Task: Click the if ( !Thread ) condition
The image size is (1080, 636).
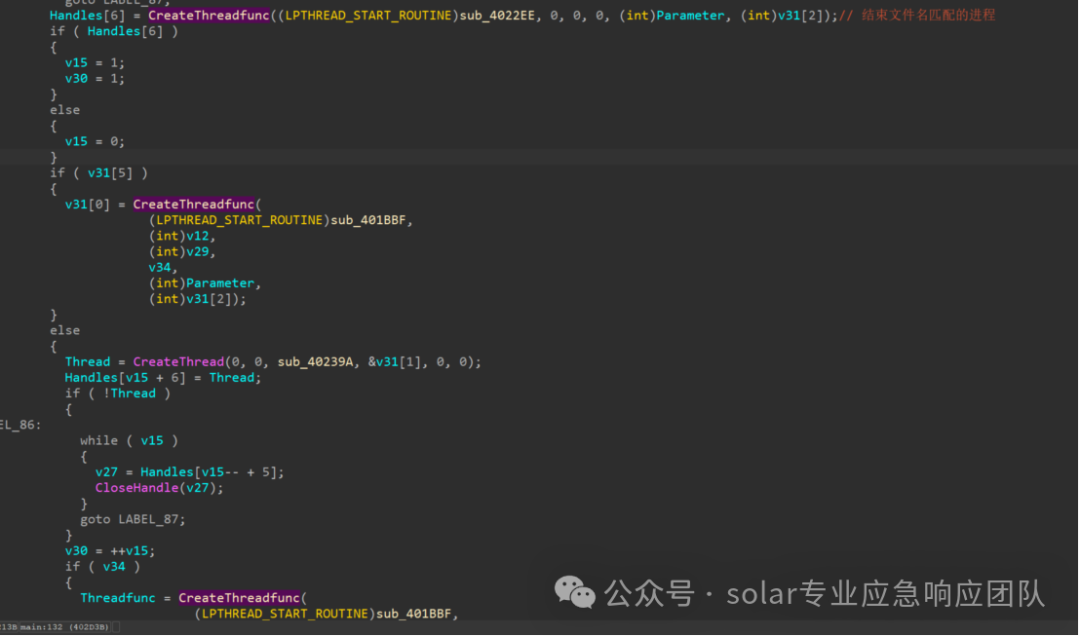Action: 118,393
